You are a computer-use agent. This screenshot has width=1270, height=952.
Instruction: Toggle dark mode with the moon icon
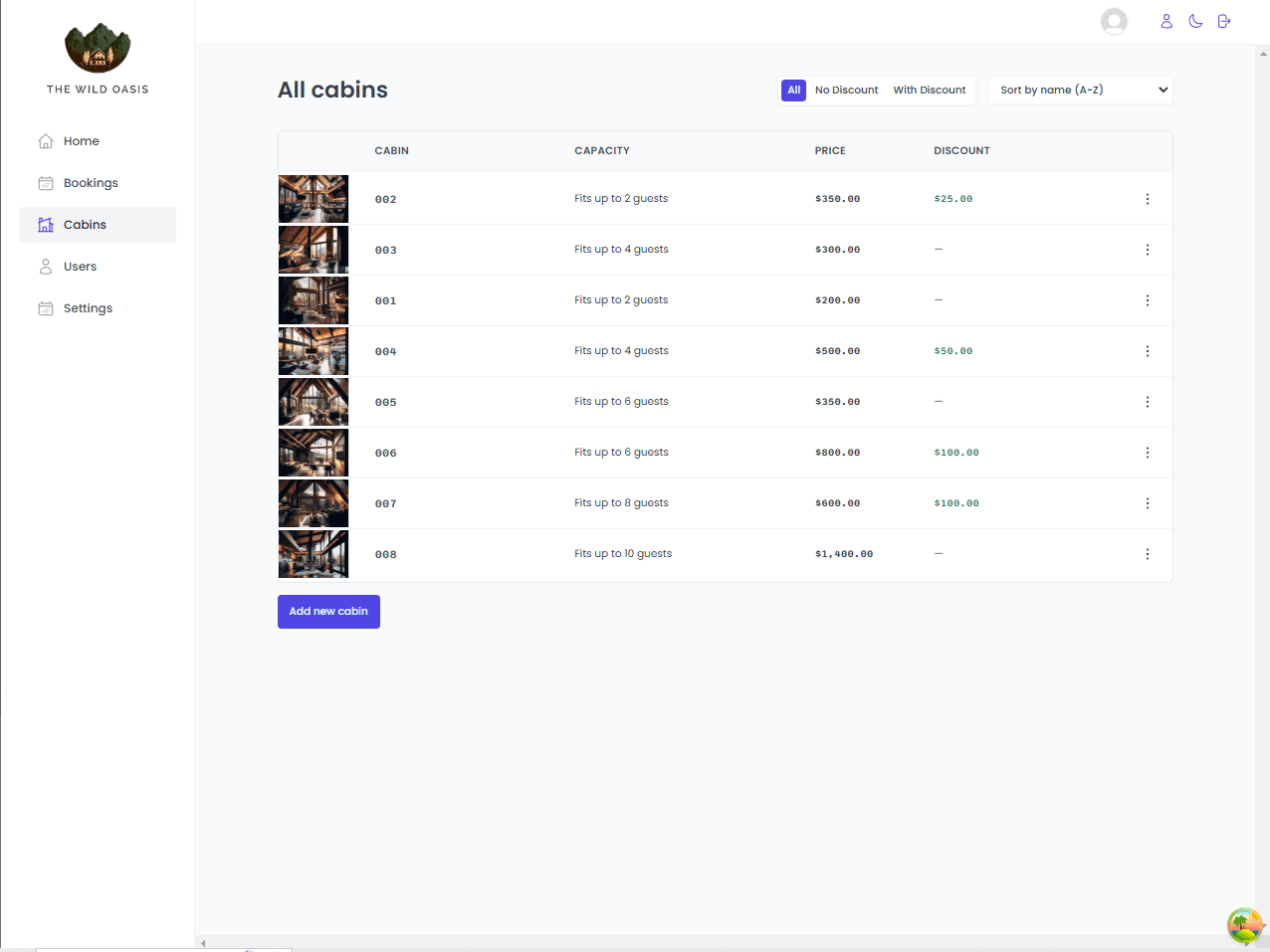[1195, 21]
